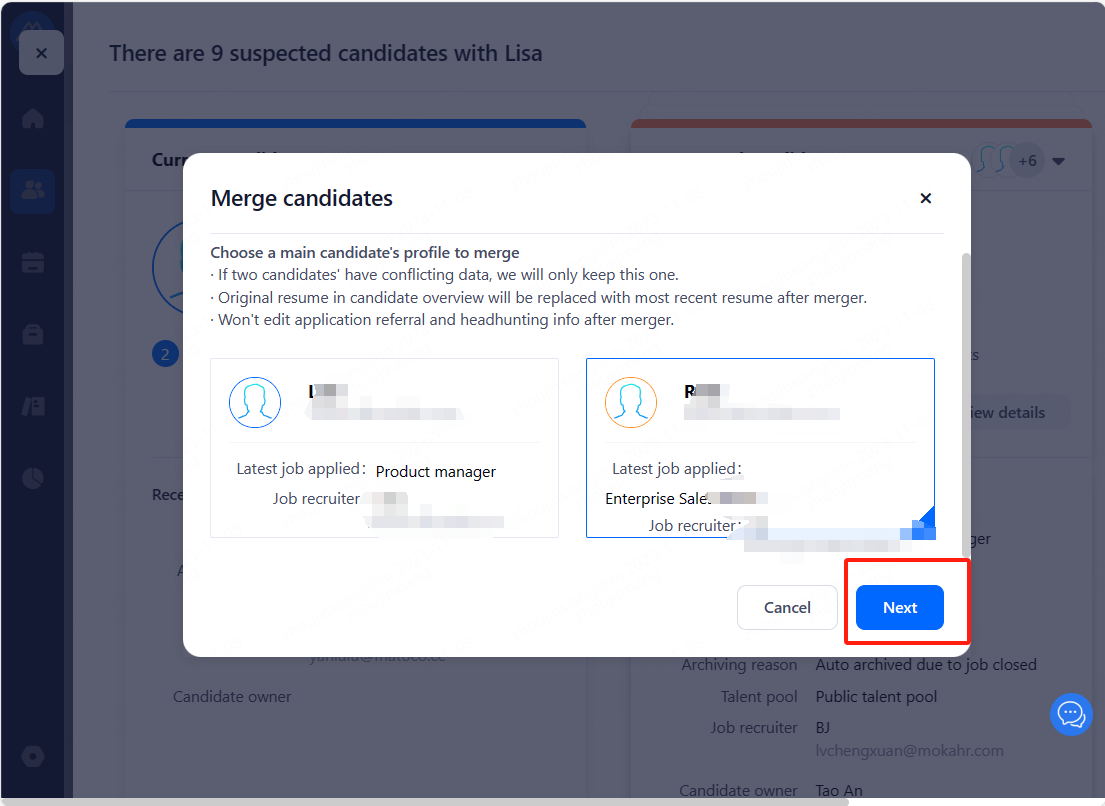Close the suspected candidates panel

tap(41, 53)
